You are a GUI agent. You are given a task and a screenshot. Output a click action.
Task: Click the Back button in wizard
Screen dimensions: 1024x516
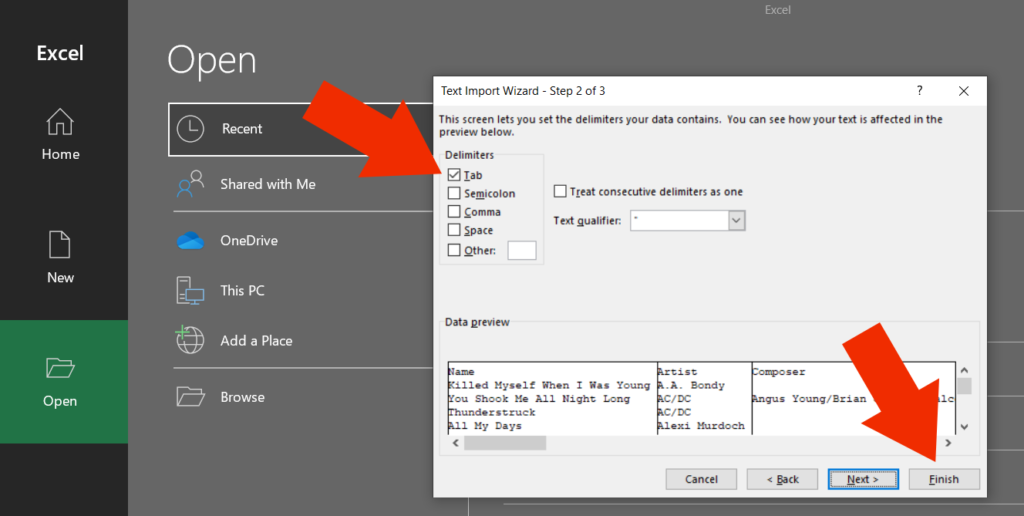[x=782, y=479]
